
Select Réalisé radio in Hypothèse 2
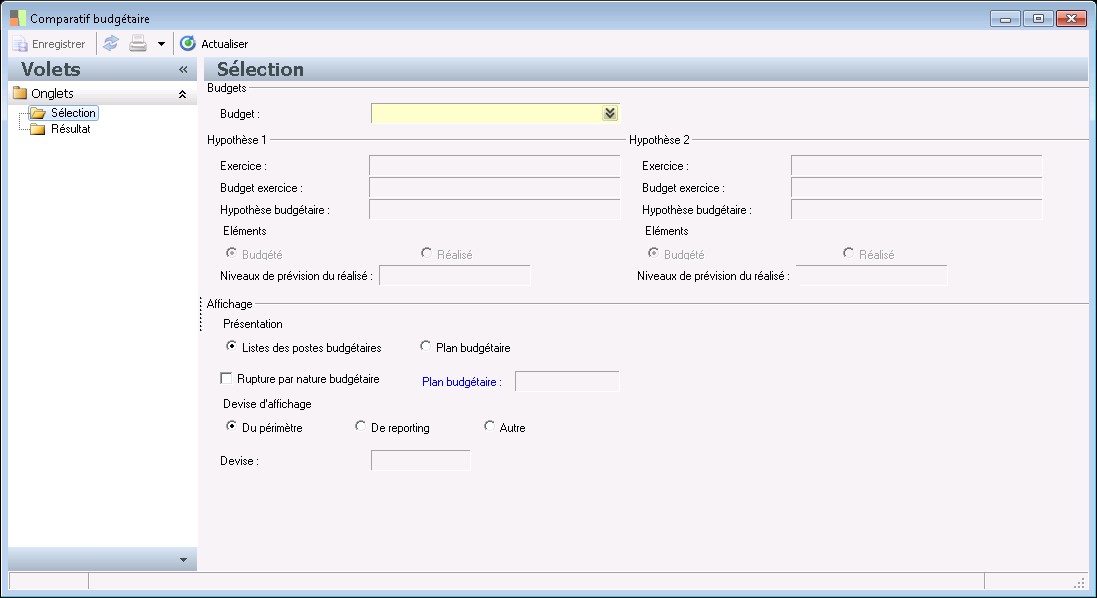(848, 252)
